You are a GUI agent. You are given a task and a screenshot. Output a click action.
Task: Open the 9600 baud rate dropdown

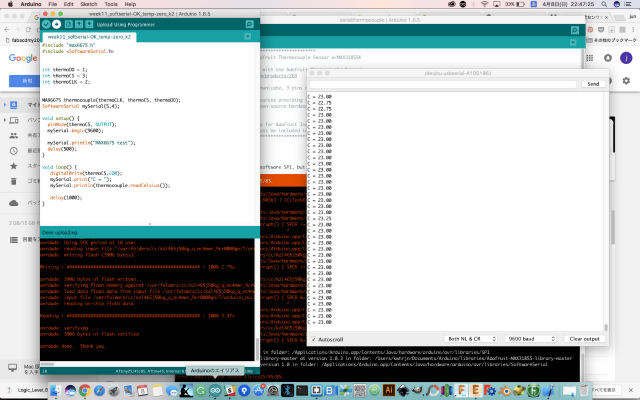tap(530, 339)
